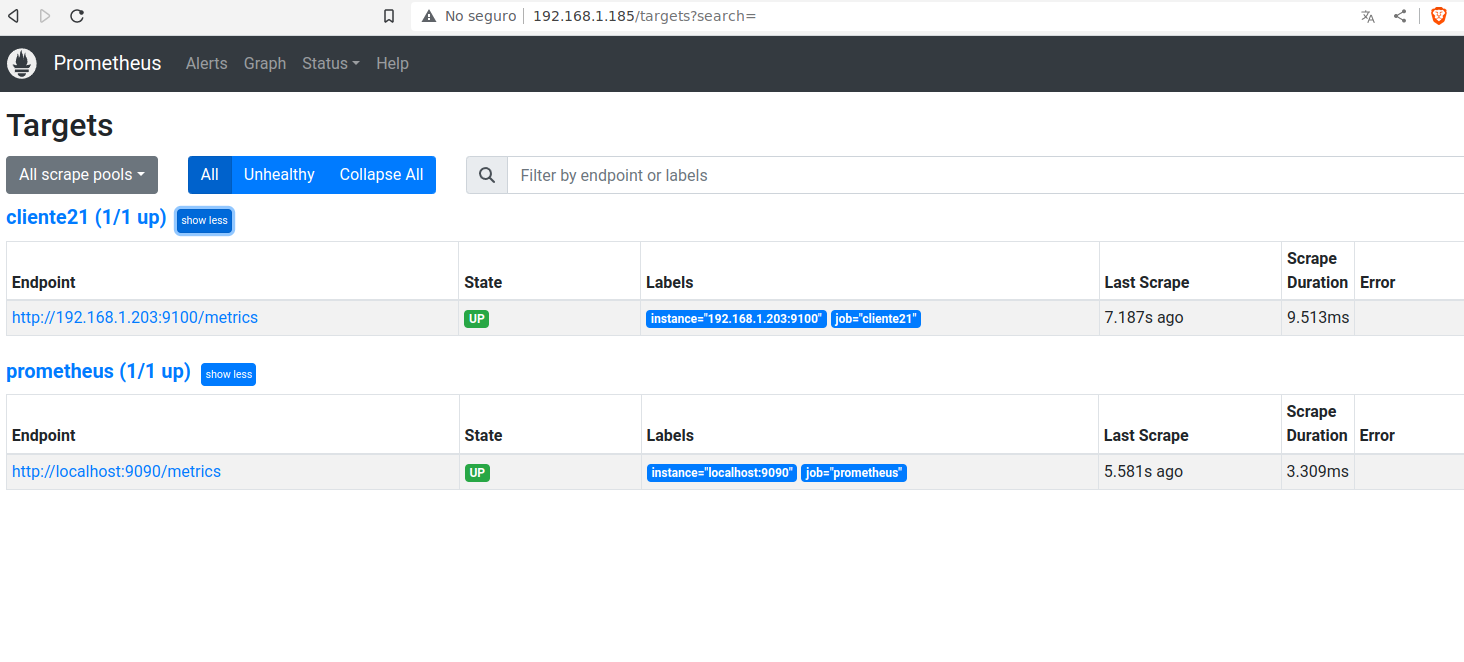Click the '7.187s ago' last scrape value
Screen dimensions: 1464x662
pos(1144,318)
